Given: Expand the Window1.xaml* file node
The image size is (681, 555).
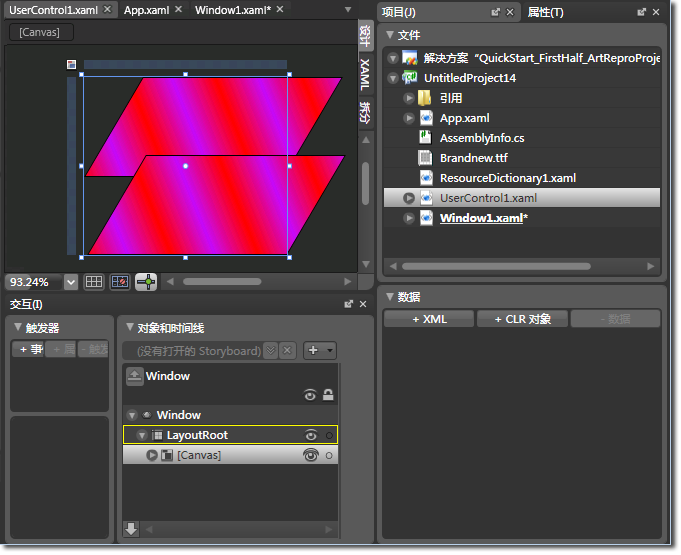Looking at the screenshot, I should [408, 218].
